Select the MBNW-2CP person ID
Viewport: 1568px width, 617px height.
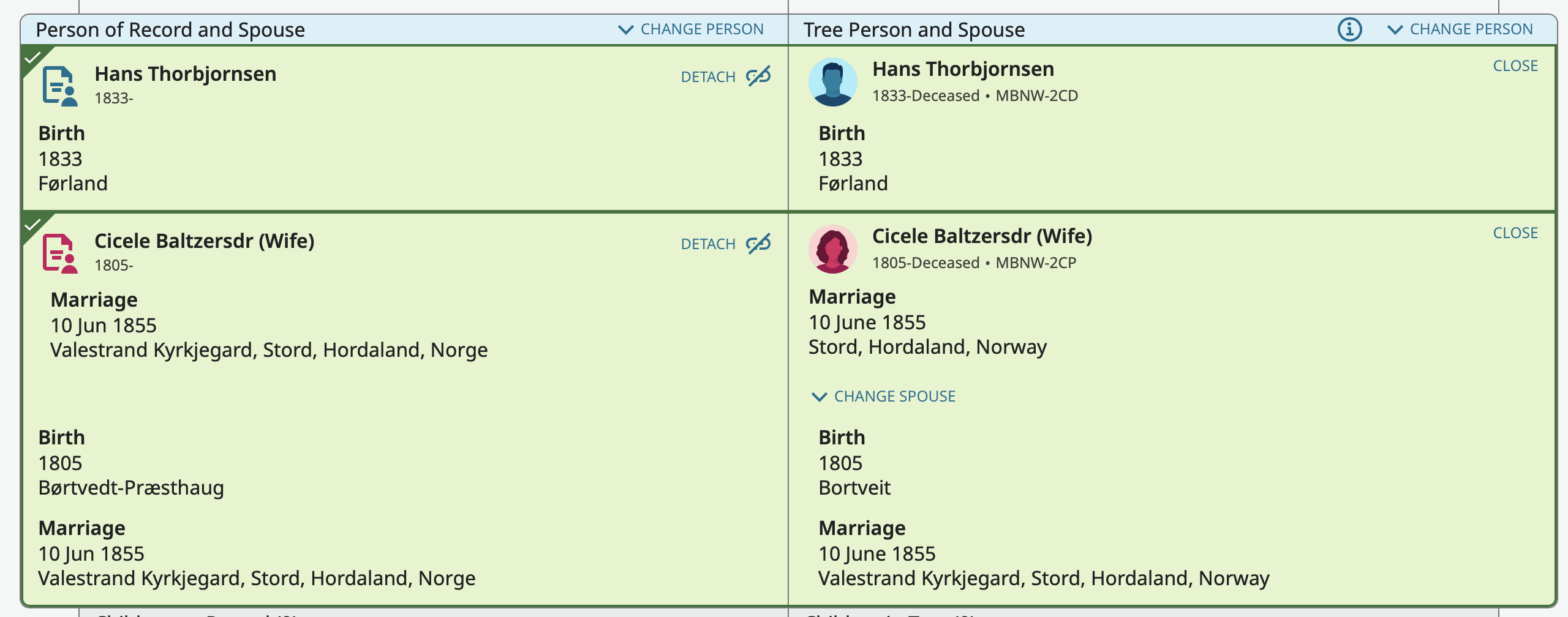coord(1035,263)
